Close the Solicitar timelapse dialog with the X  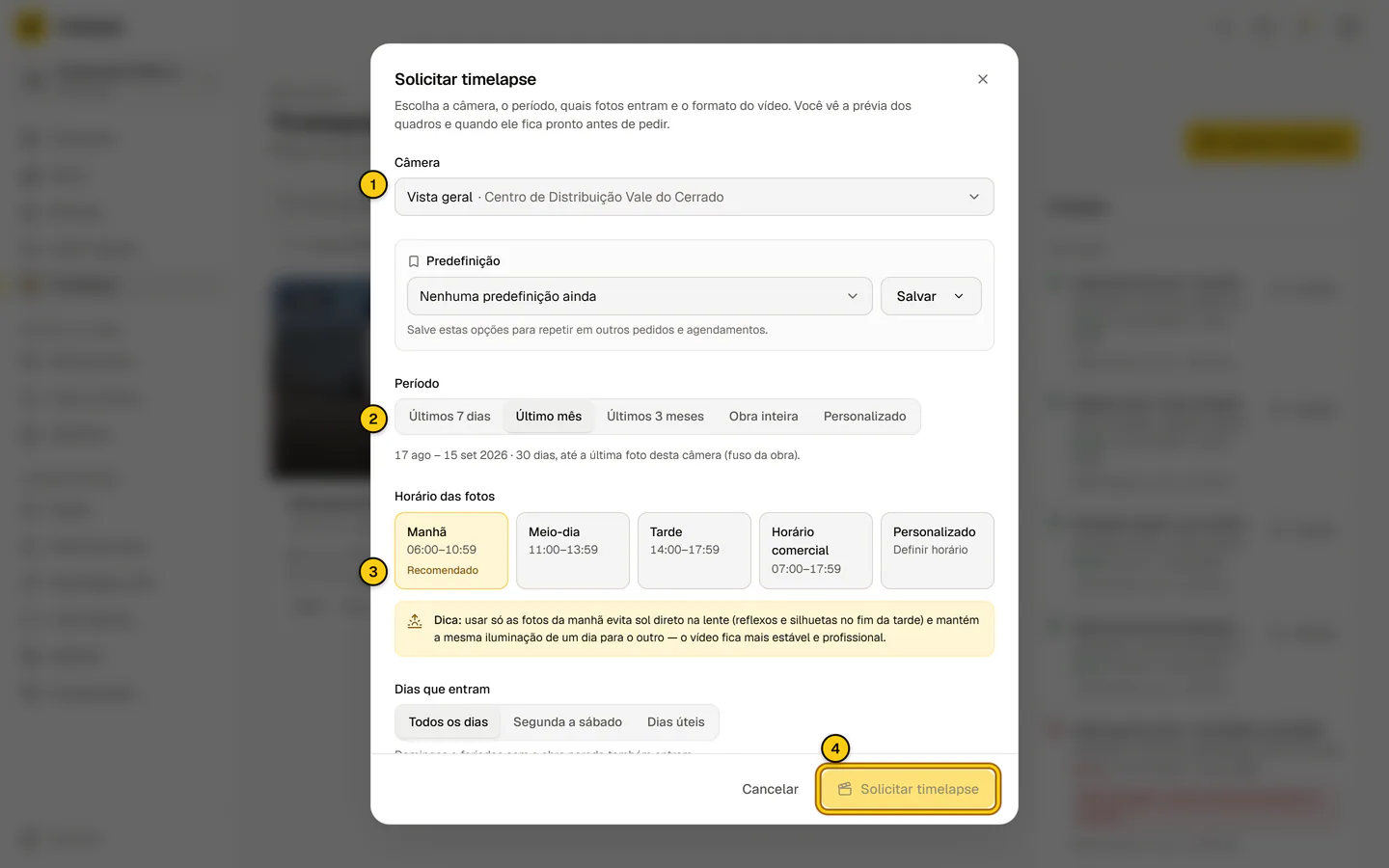click(982, 79)
